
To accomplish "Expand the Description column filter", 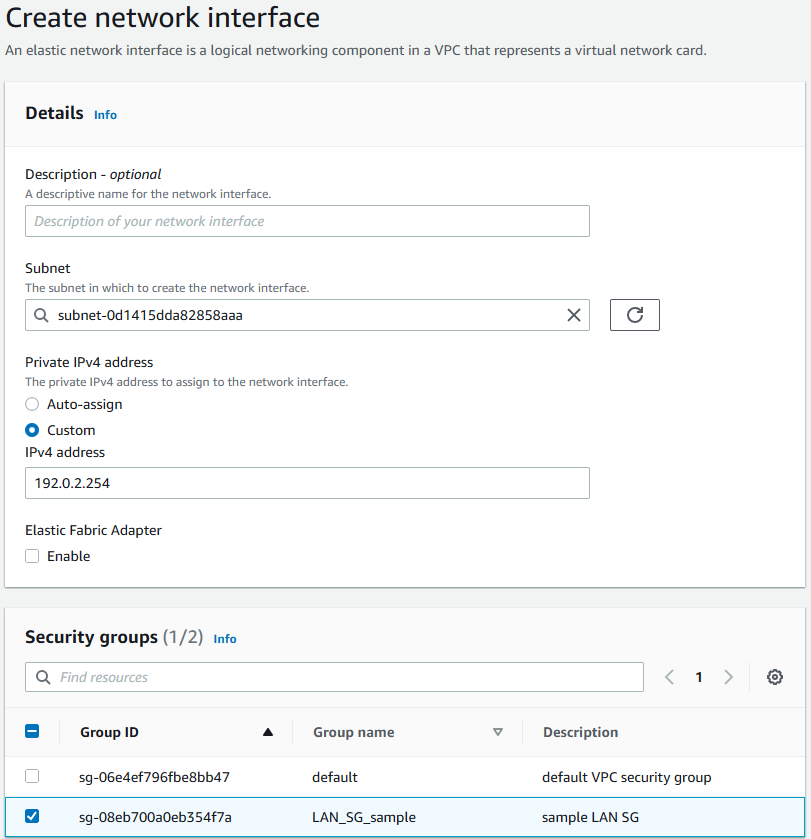I will [580, 732].
